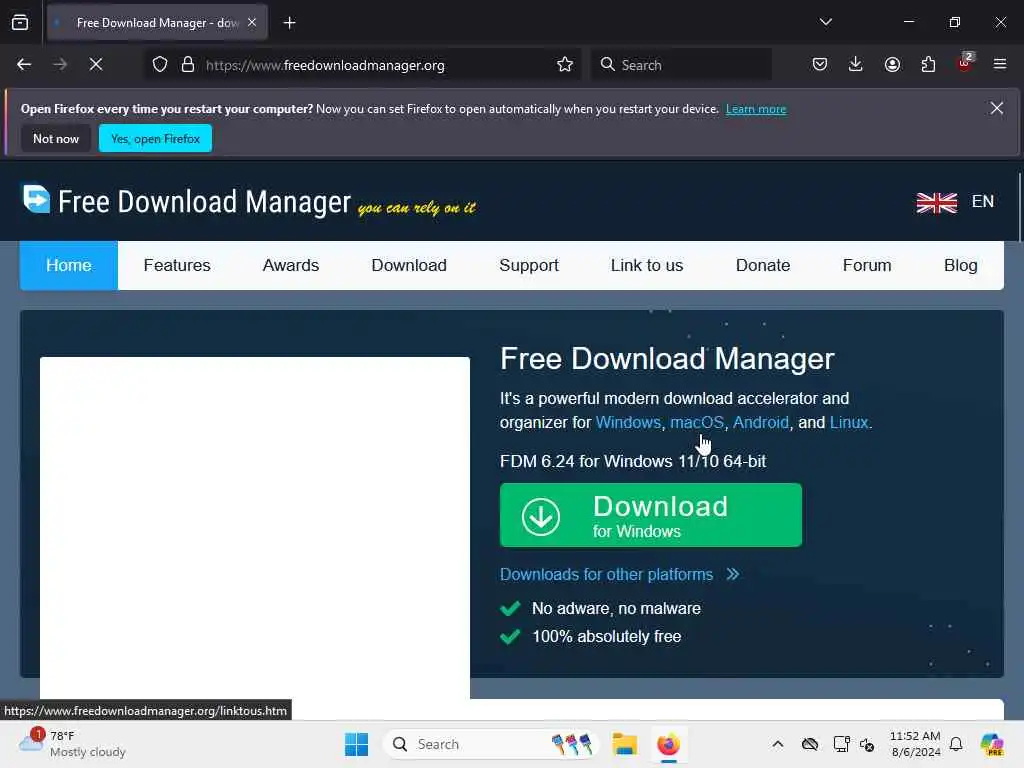Click the blank screenshot preview panel
This screenshot has width=1024, height=768.
(x=255, y=528)
